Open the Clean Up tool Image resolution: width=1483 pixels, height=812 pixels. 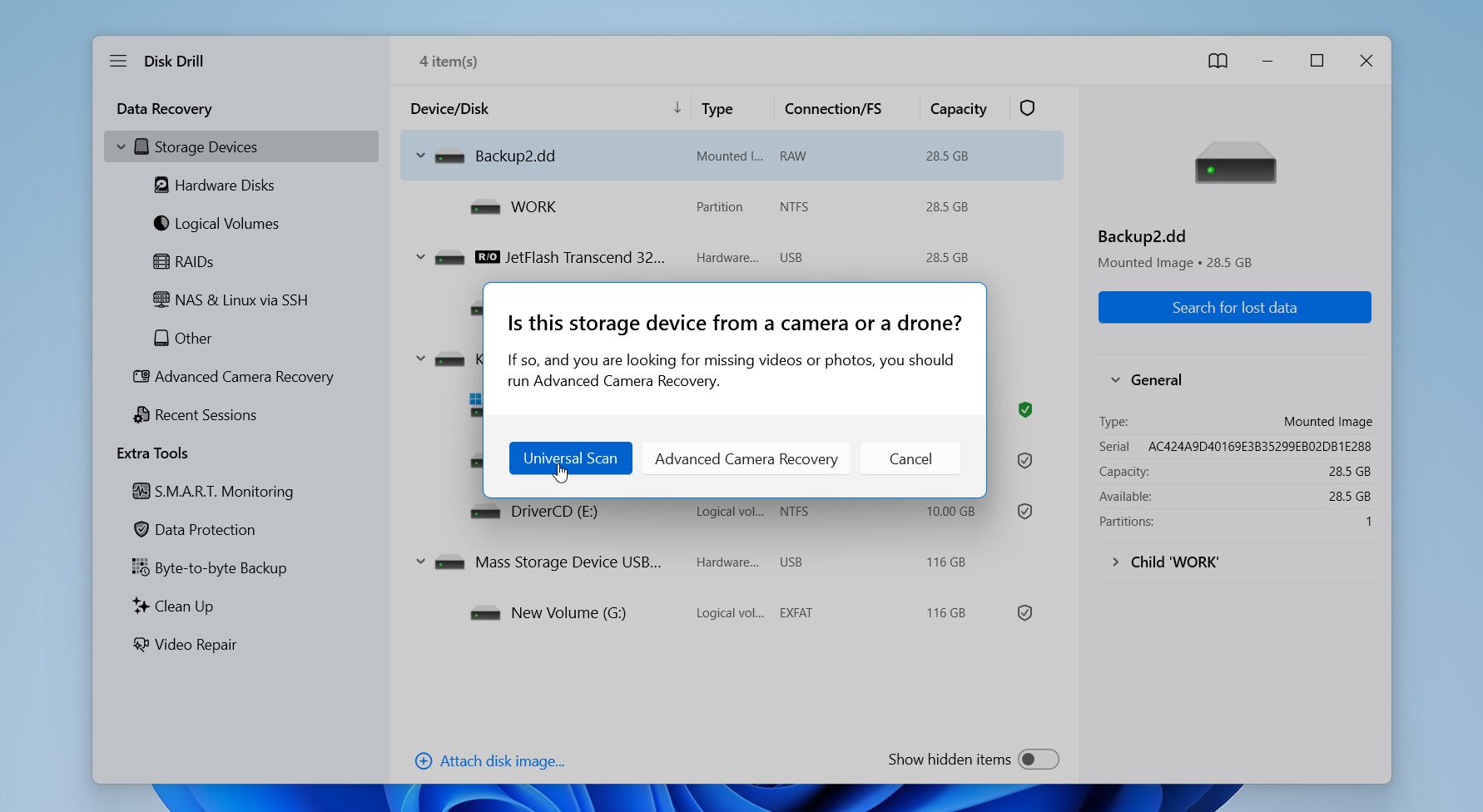[x=173, y=607]
